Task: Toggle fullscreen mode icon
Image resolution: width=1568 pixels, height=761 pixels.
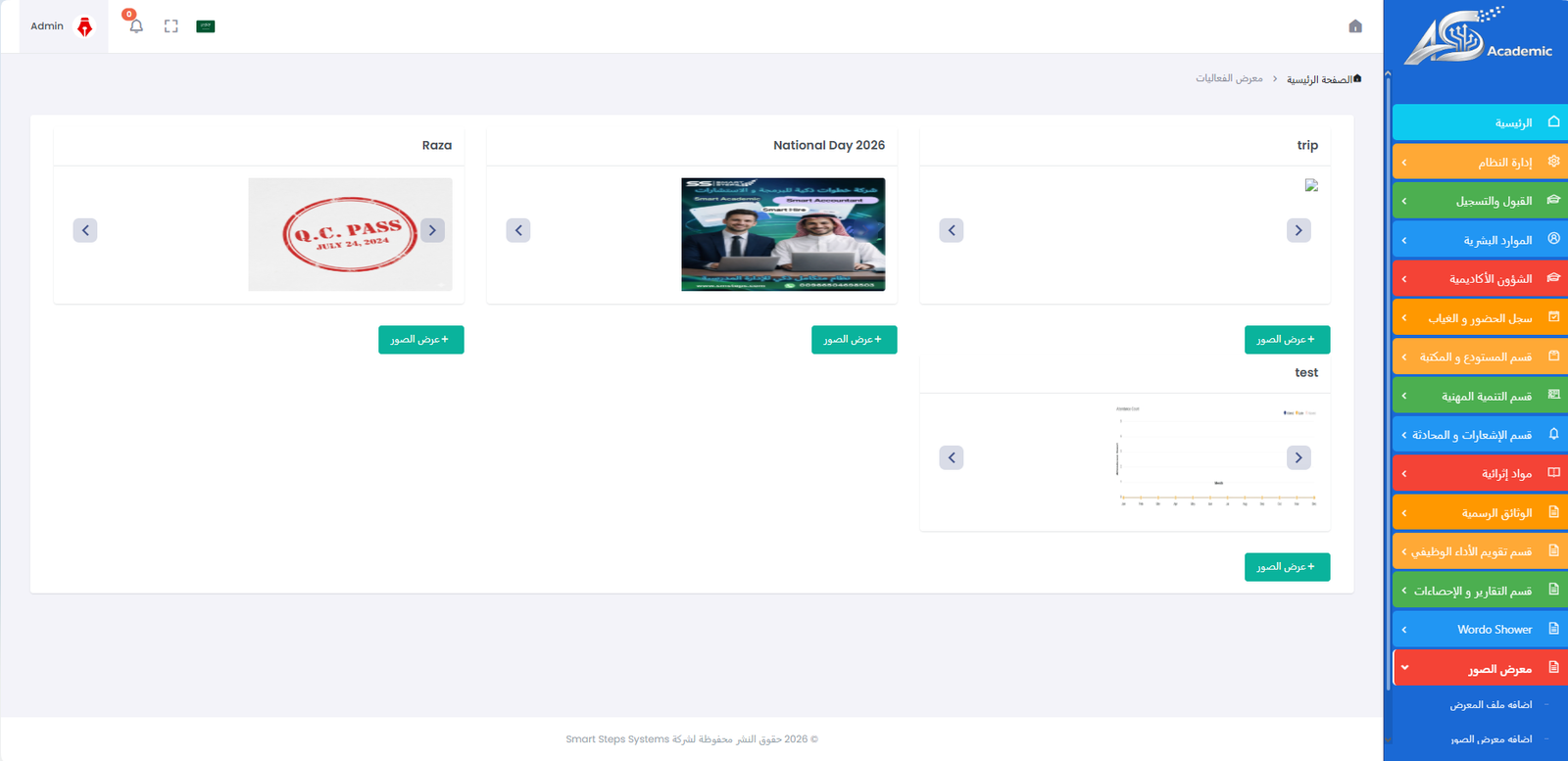Action: 171,26
